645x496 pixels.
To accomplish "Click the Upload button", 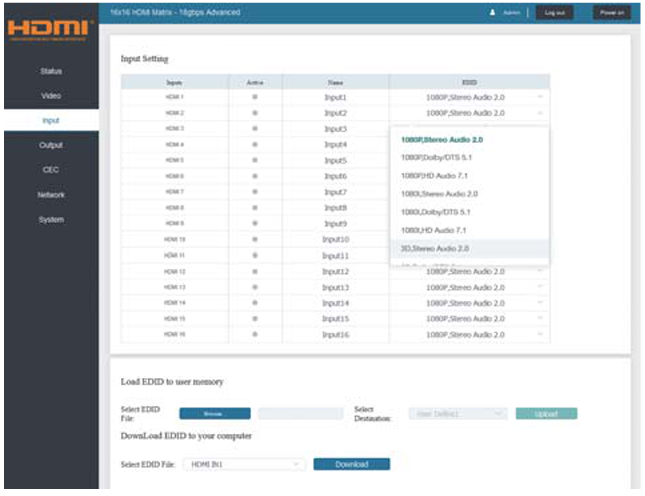I will (546, 413).
